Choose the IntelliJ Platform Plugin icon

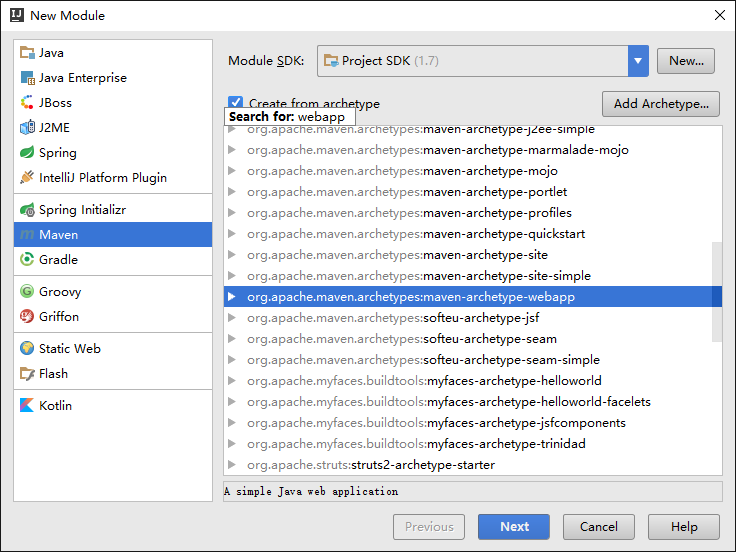click(x=28, y=178)
